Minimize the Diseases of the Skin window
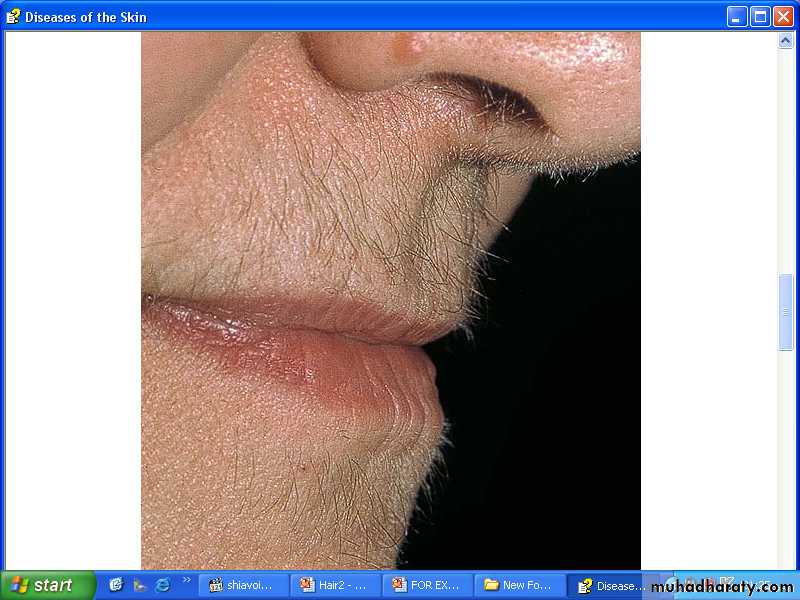Viewport: 800px width, 600px height. tap(737, 16)
